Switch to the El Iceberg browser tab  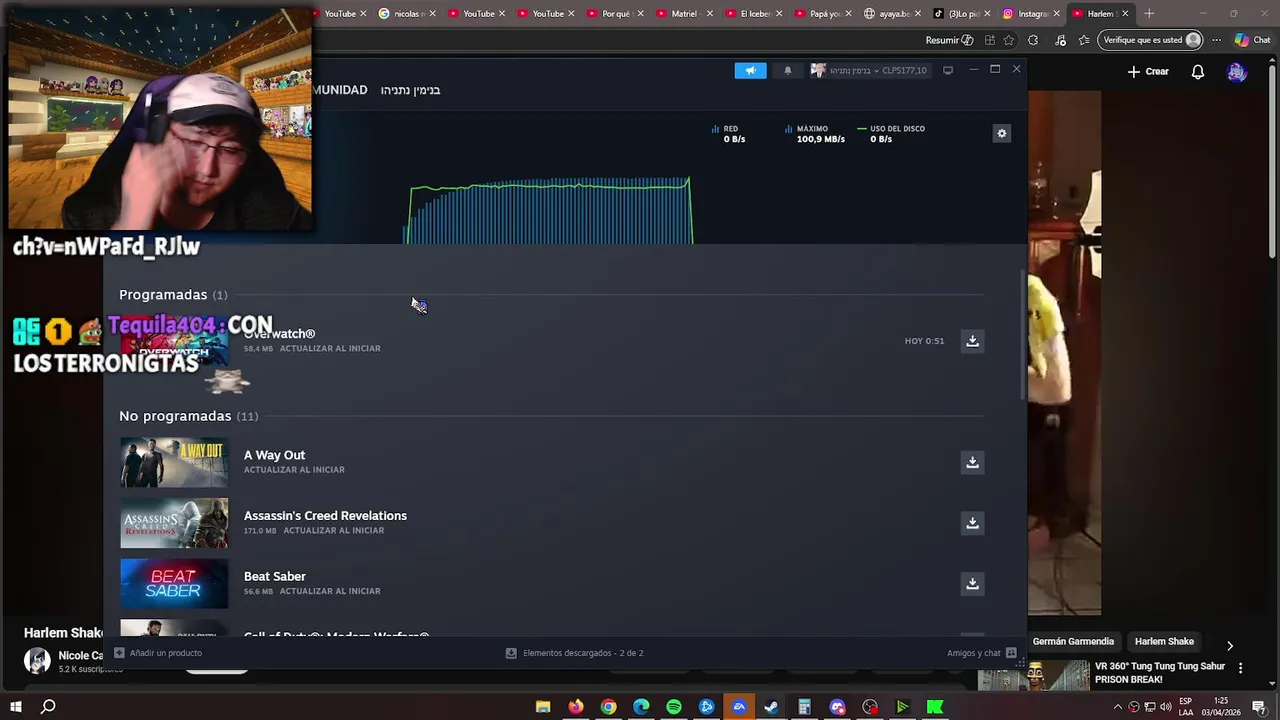[754, 14]
